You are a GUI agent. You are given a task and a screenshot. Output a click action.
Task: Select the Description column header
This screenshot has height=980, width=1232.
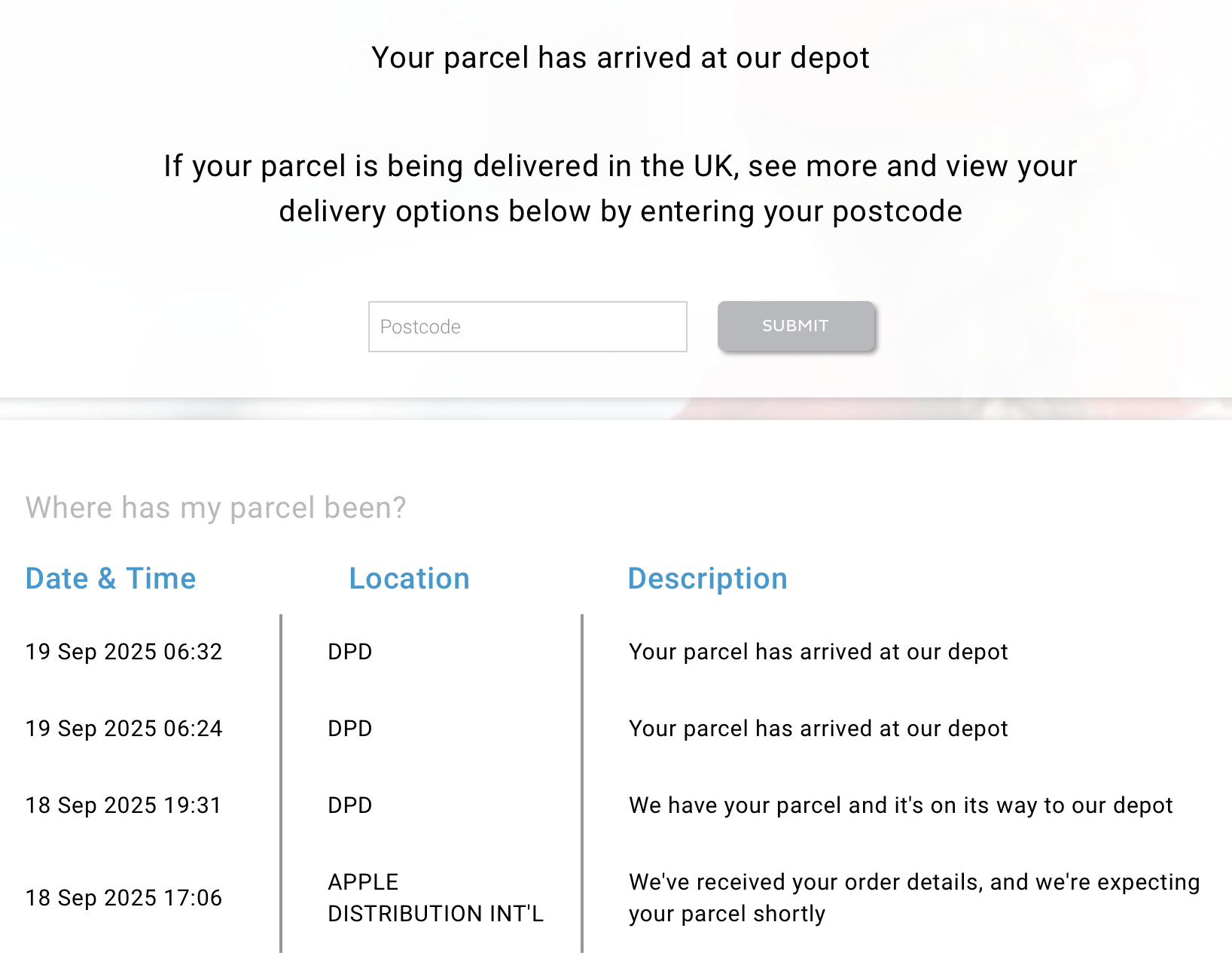(x=707, y=579)
